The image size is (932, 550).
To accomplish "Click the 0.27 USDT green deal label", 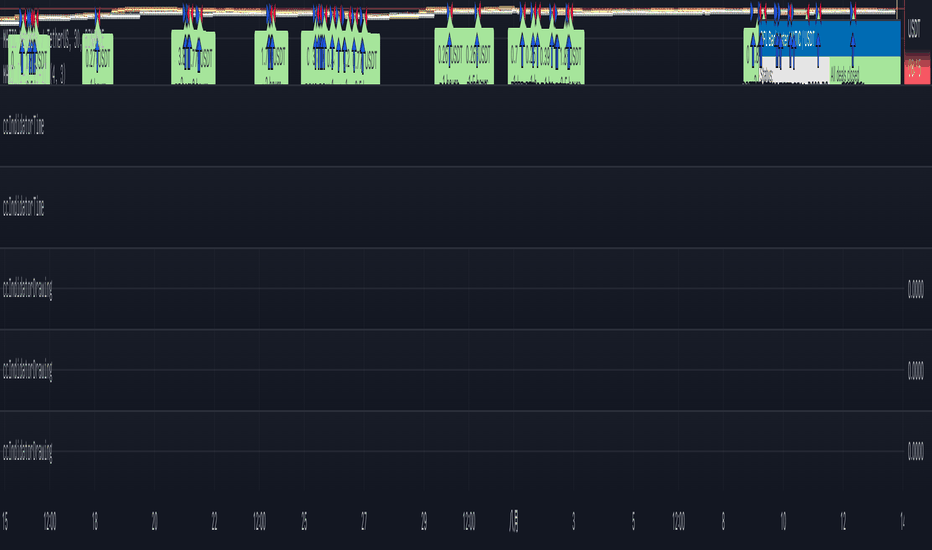I will 97,59.
